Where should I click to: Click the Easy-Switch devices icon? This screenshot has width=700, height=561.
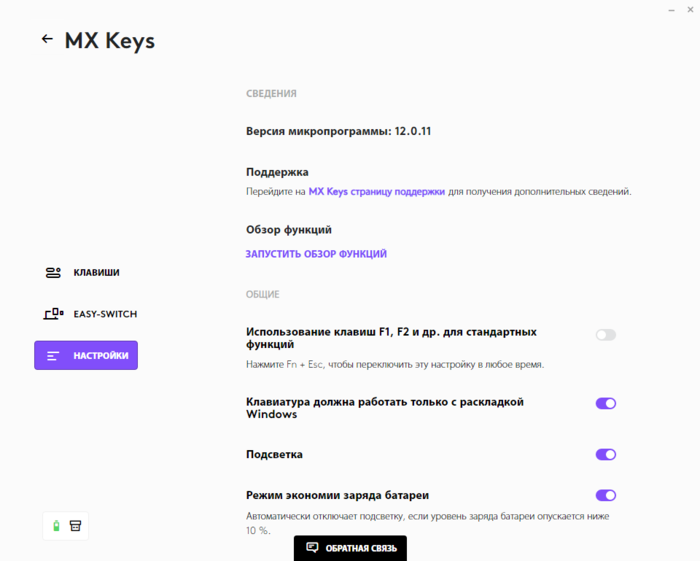coord(53,314)
